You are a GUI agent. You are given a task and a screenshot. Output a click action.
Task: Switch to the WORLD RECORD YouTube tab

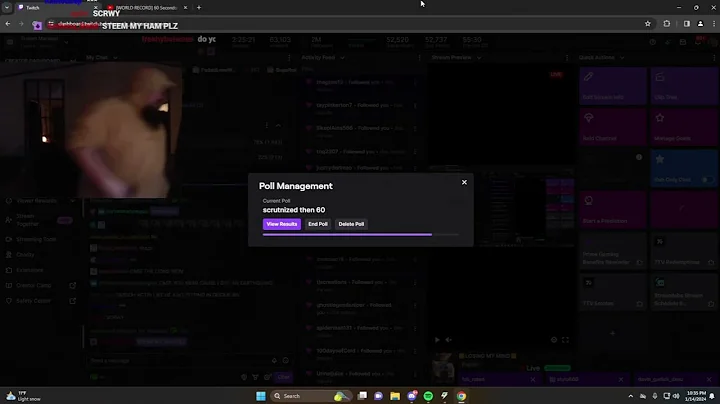pos(146,8)
